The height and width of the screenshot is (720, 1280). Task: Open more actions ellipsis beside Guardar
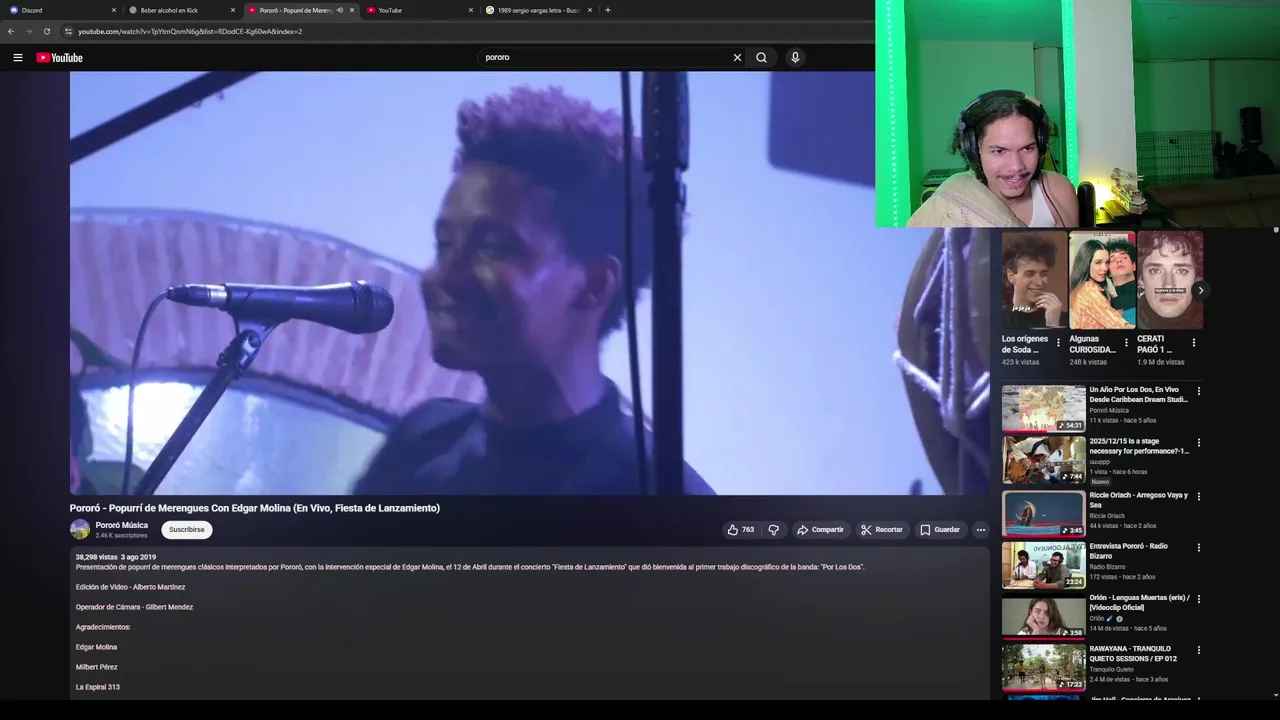(x=980, y=530)
